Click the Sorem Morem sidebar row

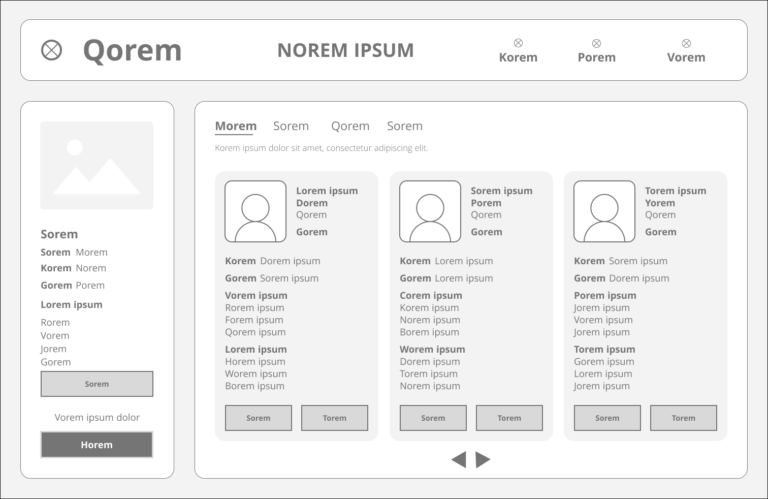[x=74, y=252]
